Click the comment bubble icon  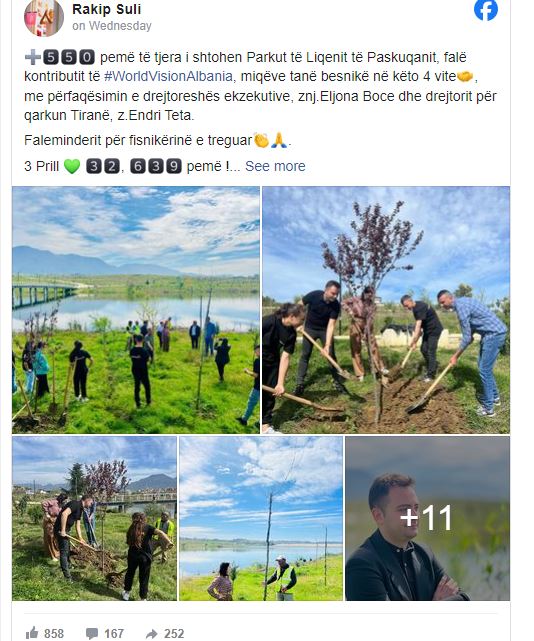[x=92, y=634]
